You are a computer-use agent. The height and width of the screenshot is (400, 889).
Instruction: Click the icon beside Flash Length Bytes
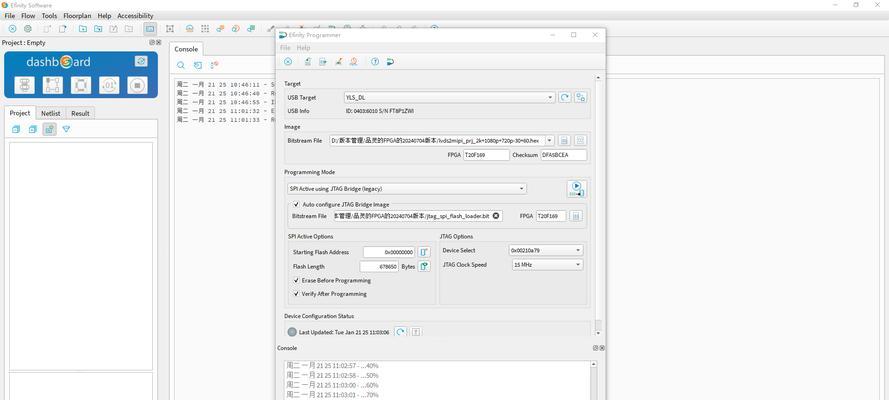pos(424,266)
